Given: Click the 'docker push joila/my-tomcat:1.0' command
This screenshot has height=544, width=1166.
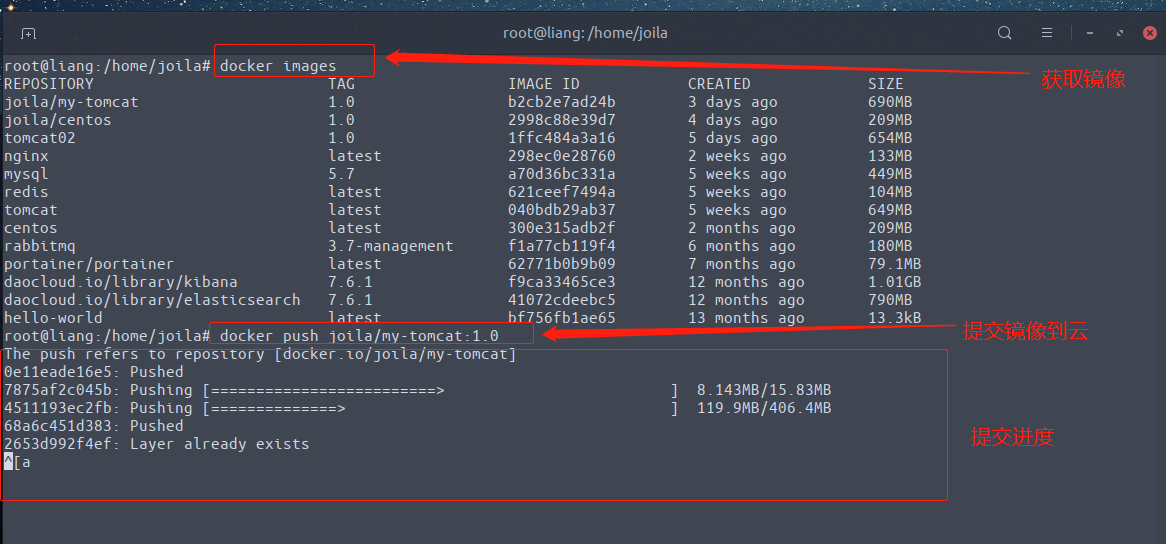Looking at the screenshot, I should click(x=358, y=335).
